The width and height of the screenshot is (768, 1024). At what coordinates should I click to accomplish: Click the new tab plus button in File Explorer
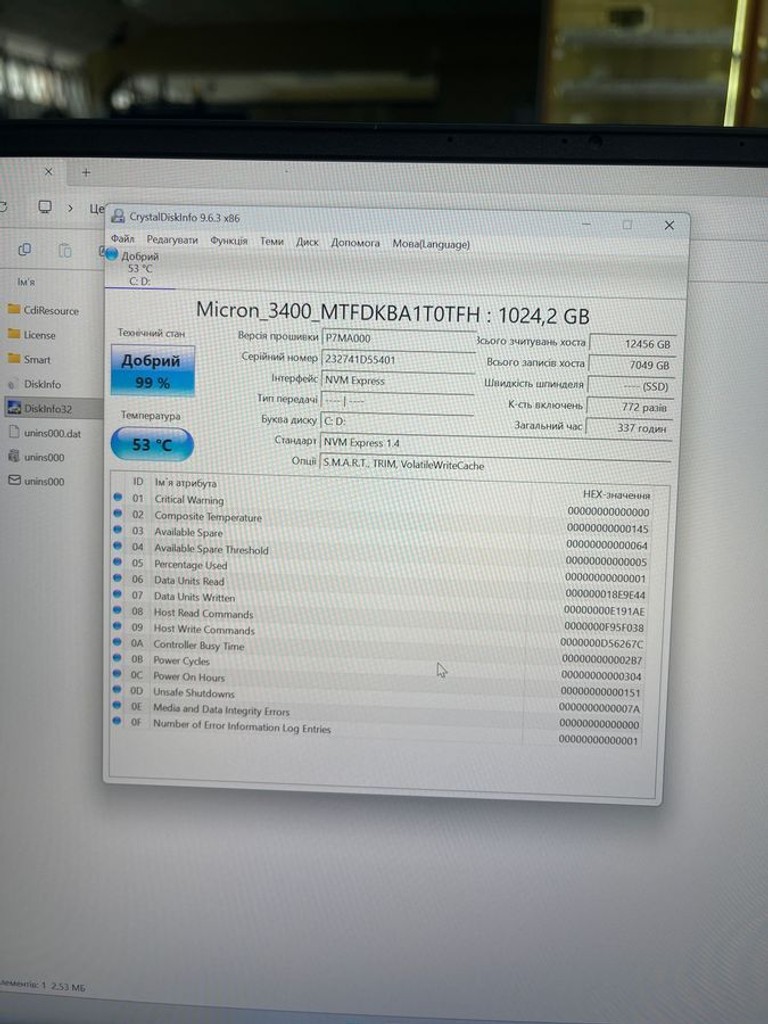click(x=86, y=172)
